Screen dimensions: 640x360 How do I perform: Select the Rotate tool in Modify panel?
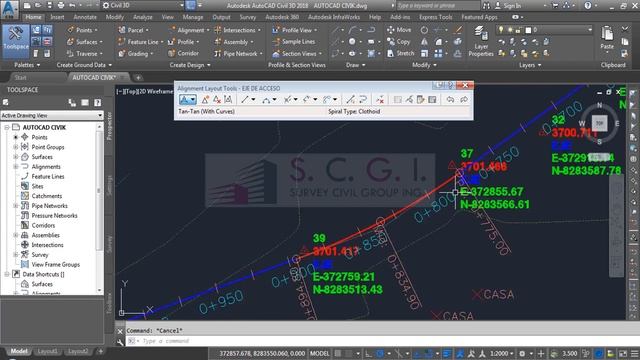(x=424, y=30)
